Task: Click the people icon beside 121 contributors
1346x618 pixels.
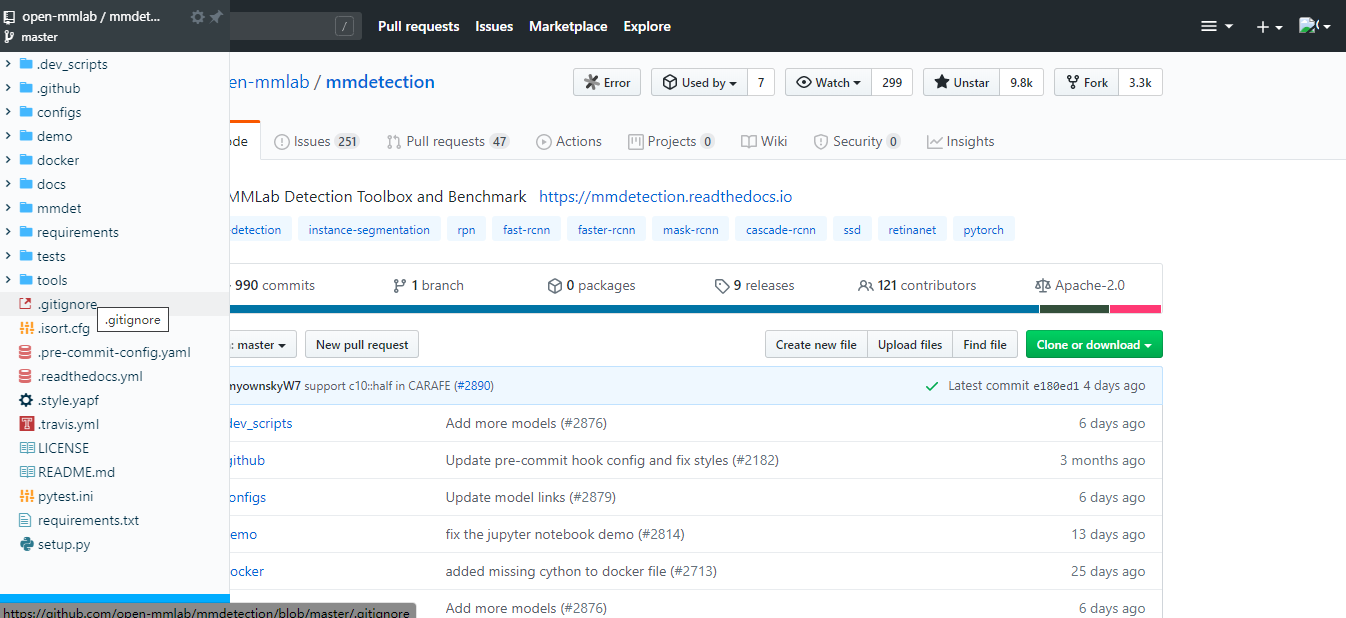Action: (866, 286)
